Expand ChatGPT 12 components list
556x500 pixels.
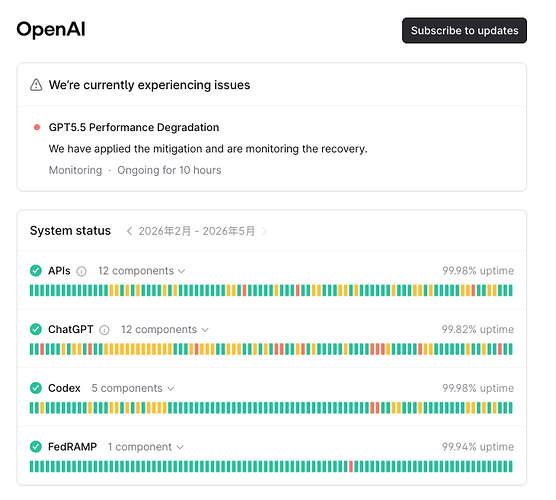(x=165, y=330)
